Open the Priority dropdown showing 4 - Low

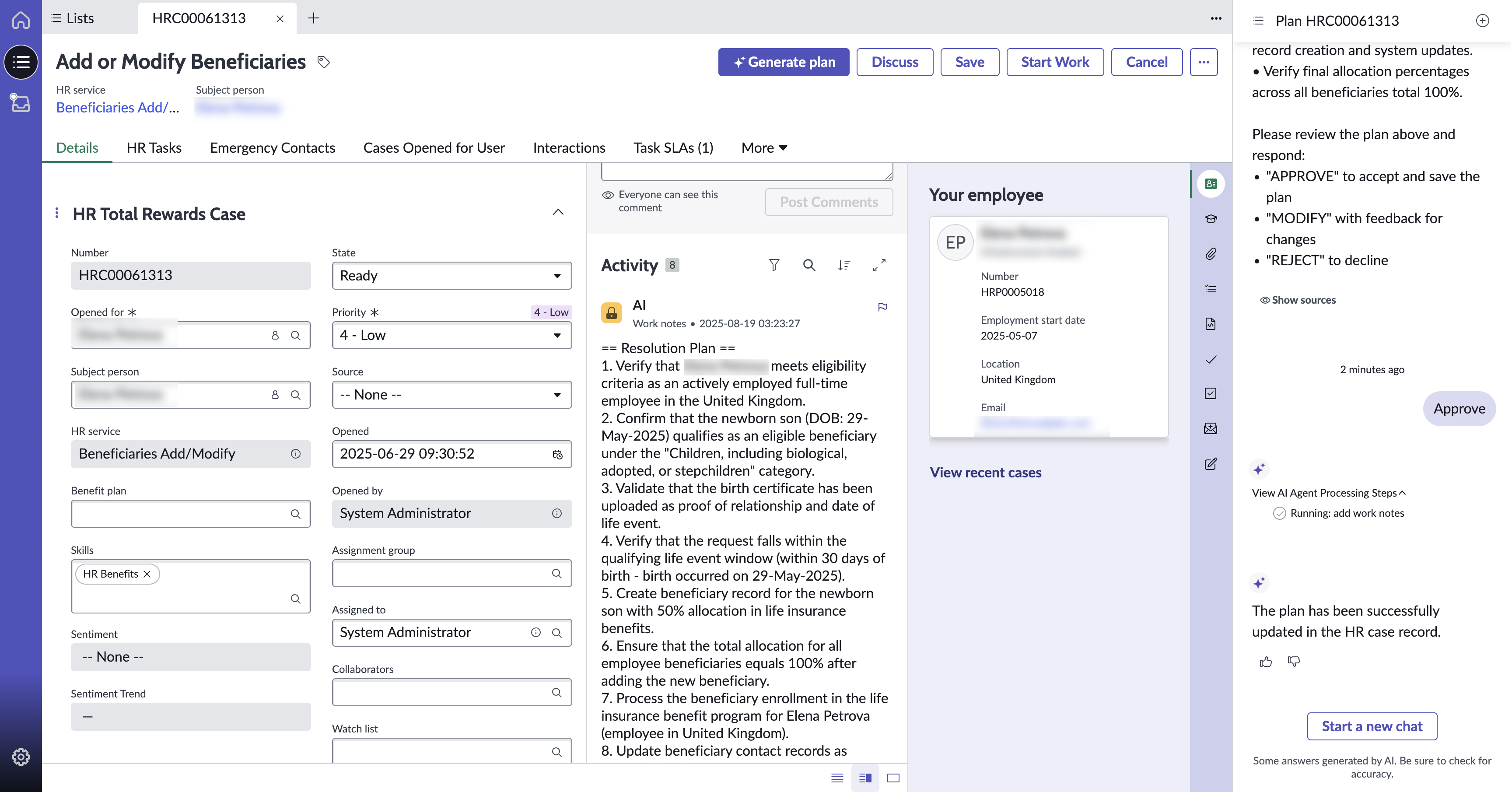click(x=451, y=335)
